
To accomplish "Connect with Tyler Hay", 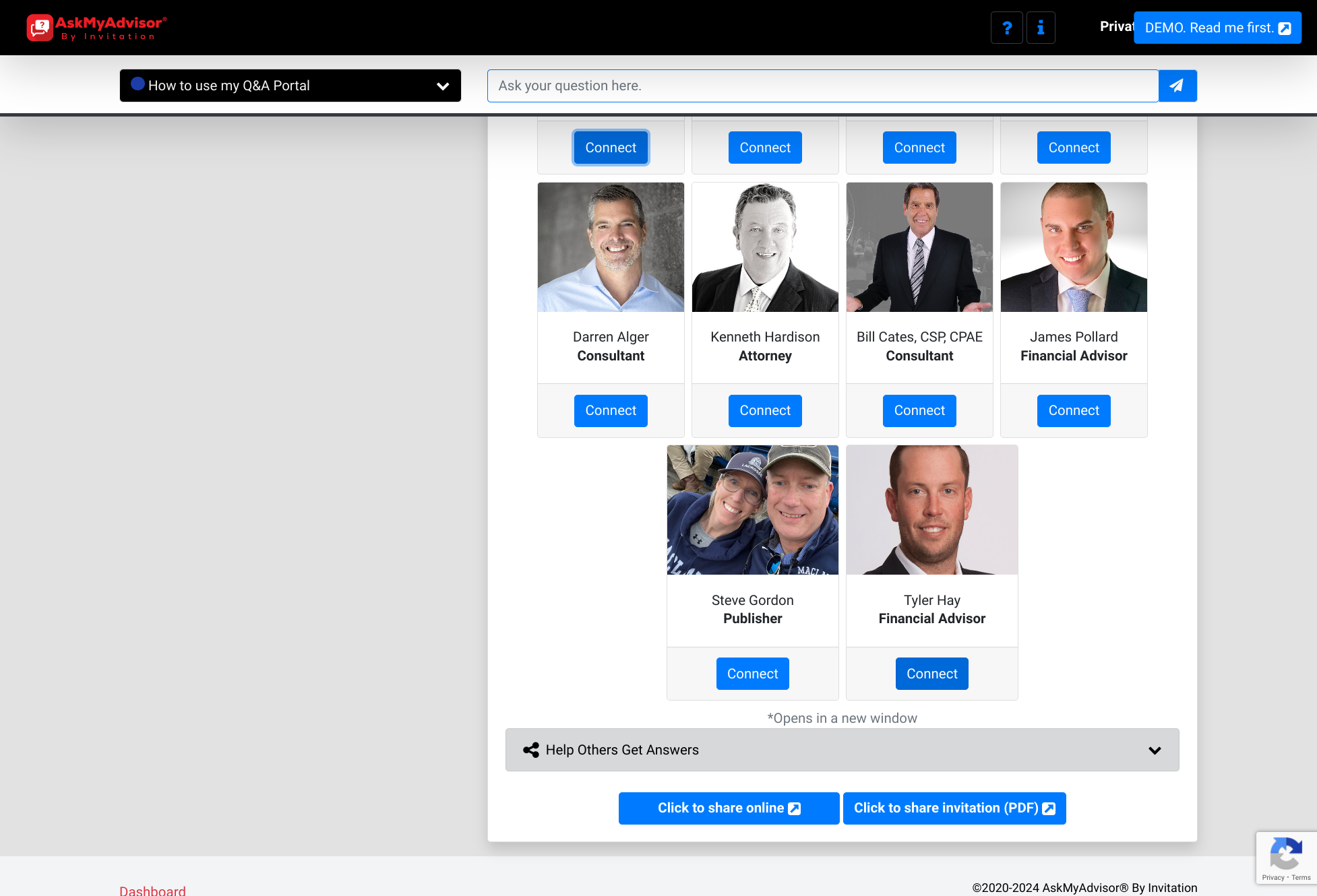I will (931, 674).
